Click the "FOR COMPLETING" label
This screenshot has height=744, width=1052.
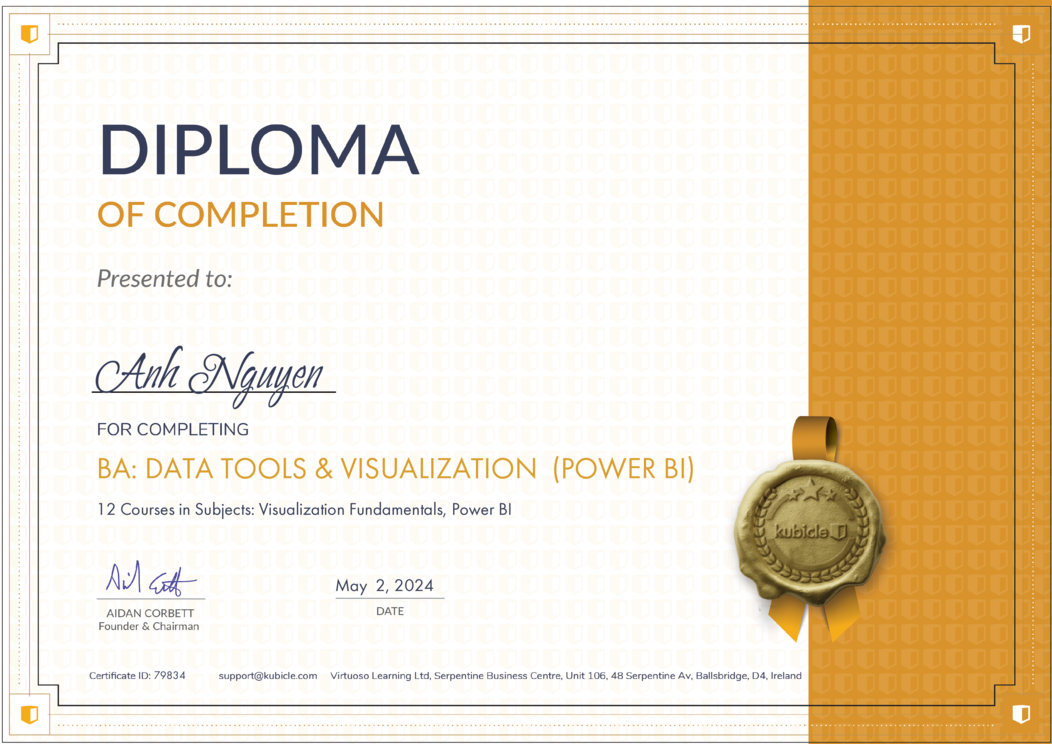pos(173,429)
